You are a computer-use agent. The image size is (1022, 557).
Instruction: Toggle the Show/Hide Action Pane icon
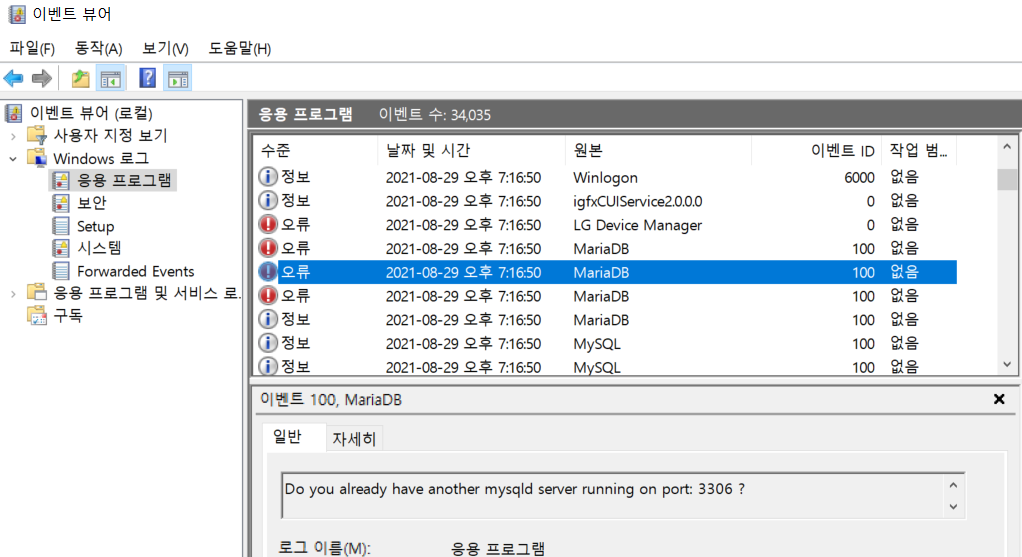pyautogui.click(x=178, y=79)
